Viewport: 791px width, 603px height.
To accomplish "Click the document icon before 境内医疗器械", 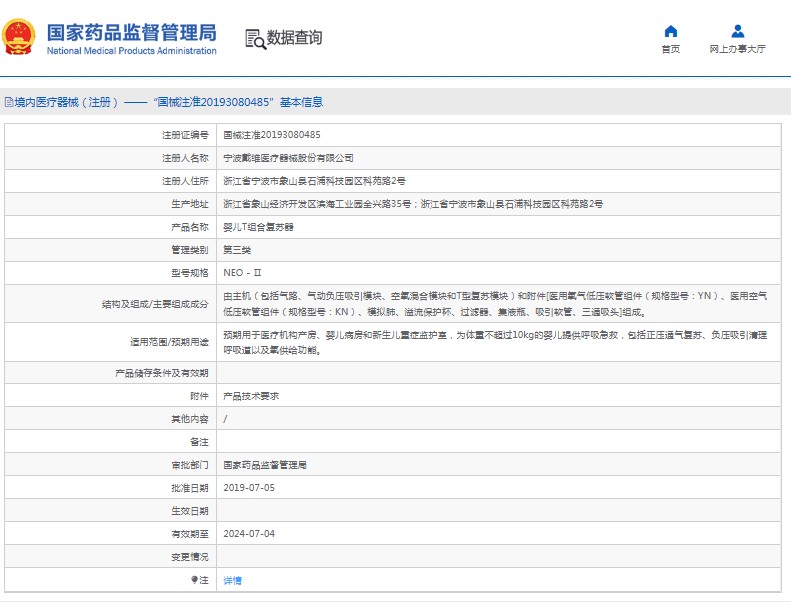I will pos(8,102).
